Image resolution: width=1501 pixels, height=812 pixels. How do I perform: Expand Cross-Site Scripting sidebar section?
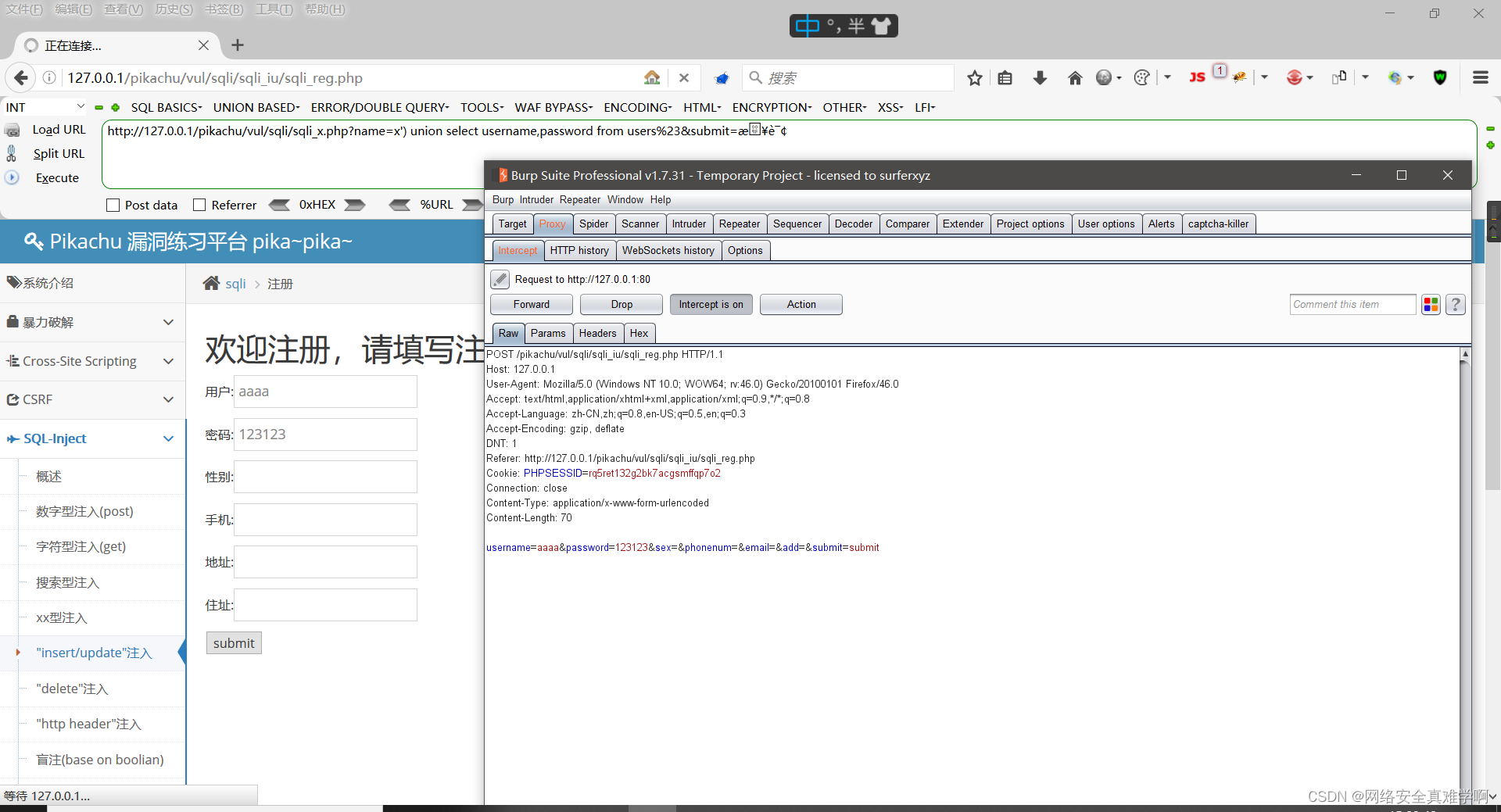pos(92,361)
